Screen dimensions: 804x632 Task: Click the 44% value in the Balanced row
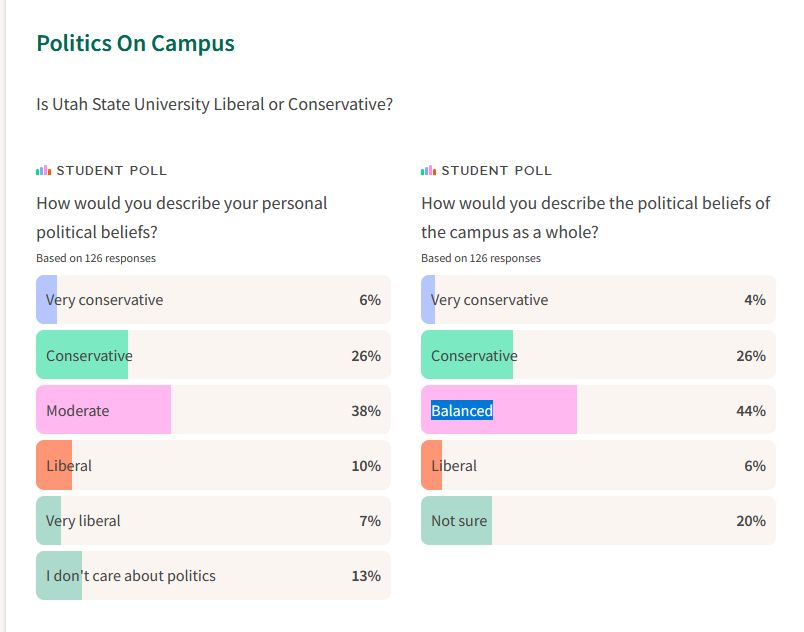pos(750,411)
